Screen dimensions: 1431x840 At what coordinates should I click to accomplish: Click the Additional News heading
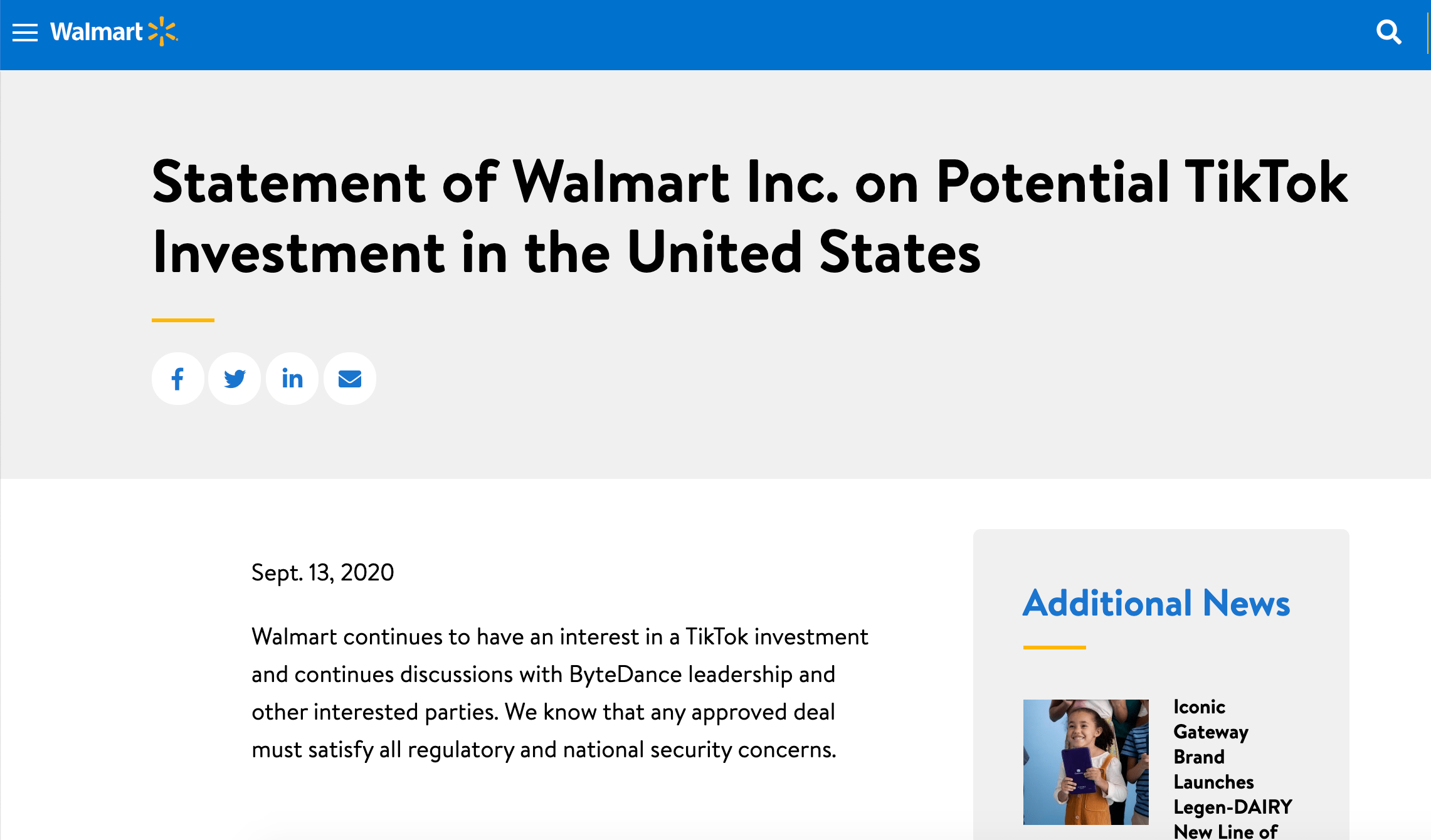tap(1156, 603)
